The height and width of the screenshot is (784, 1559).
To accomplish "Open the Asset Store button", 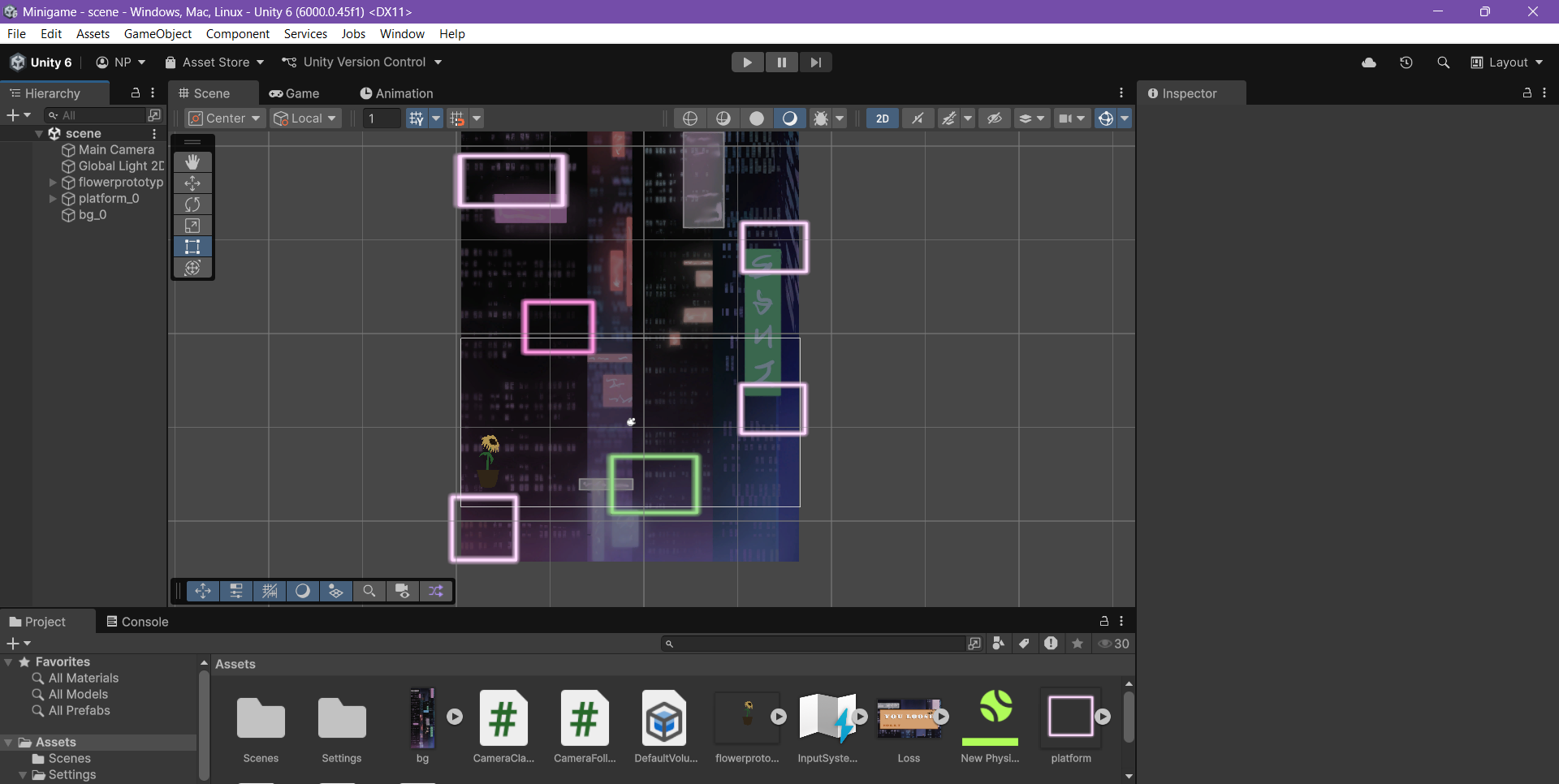I will tap(214, 62).
